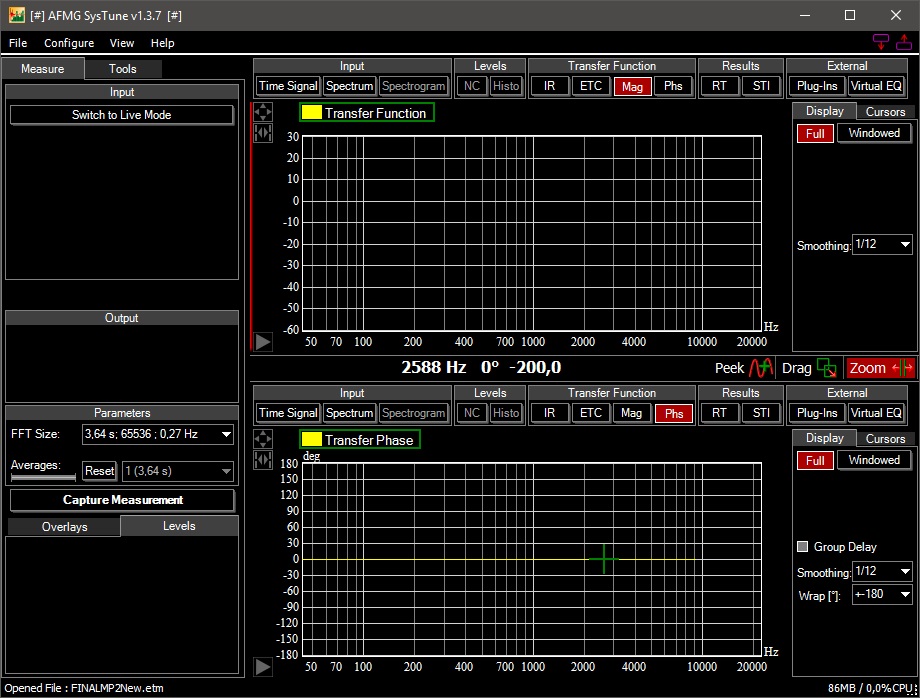Click the purple down-arrow icon in the menu bar
Image resolution: width=920 pixels, height=698 pixels.
coord(880,42)
